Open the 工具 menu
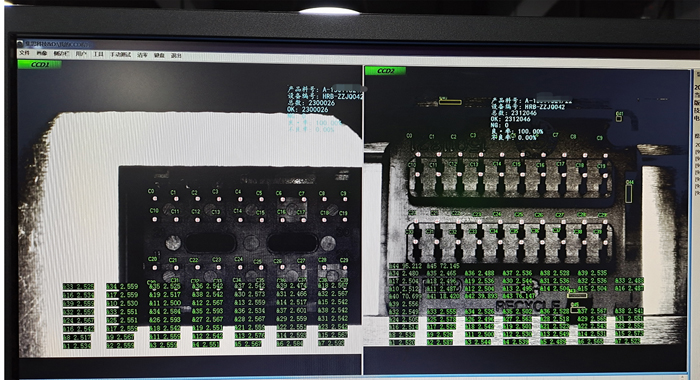 [x=99, y=54]
